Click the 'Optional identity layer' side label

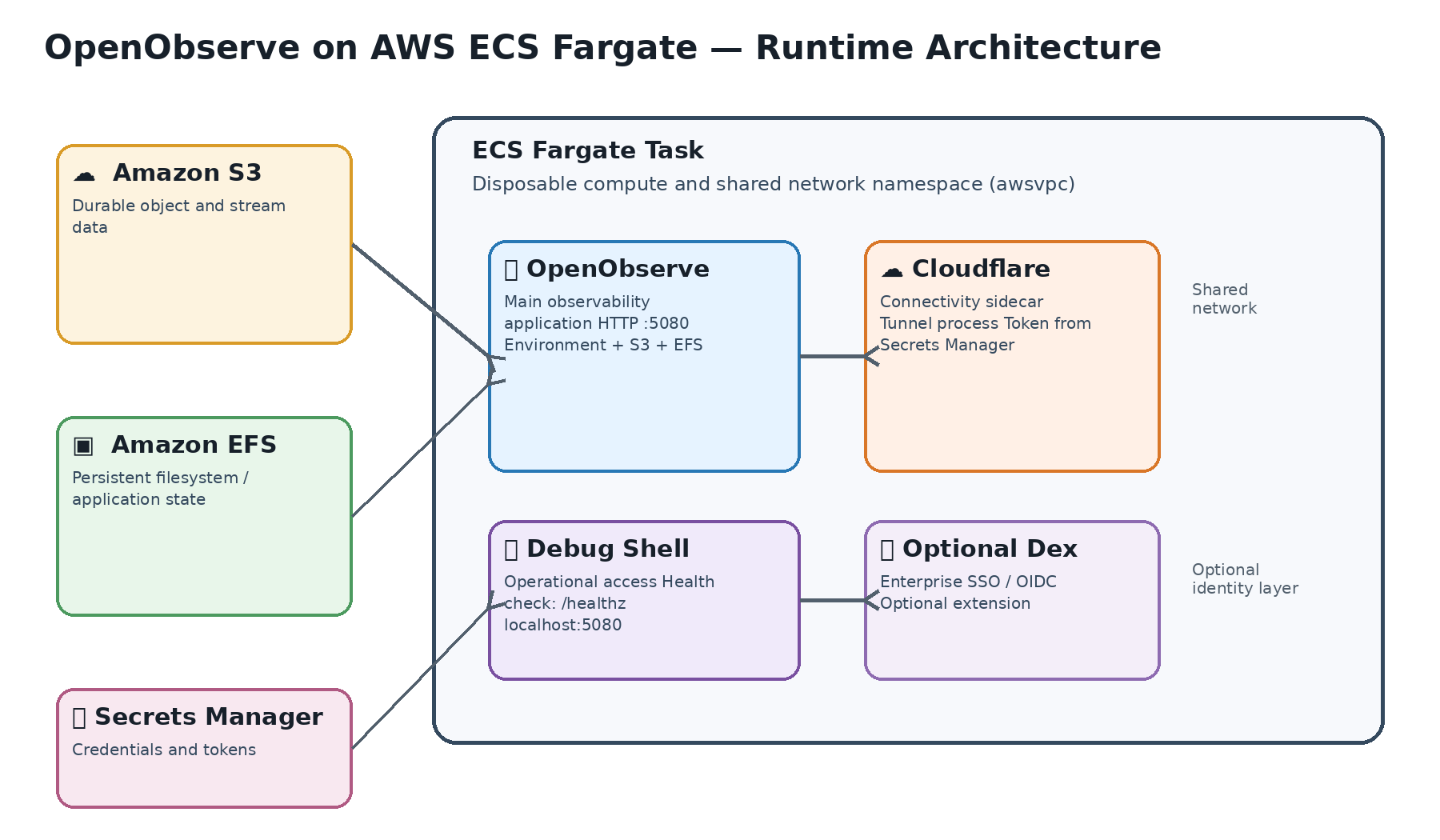point(1245,579)
